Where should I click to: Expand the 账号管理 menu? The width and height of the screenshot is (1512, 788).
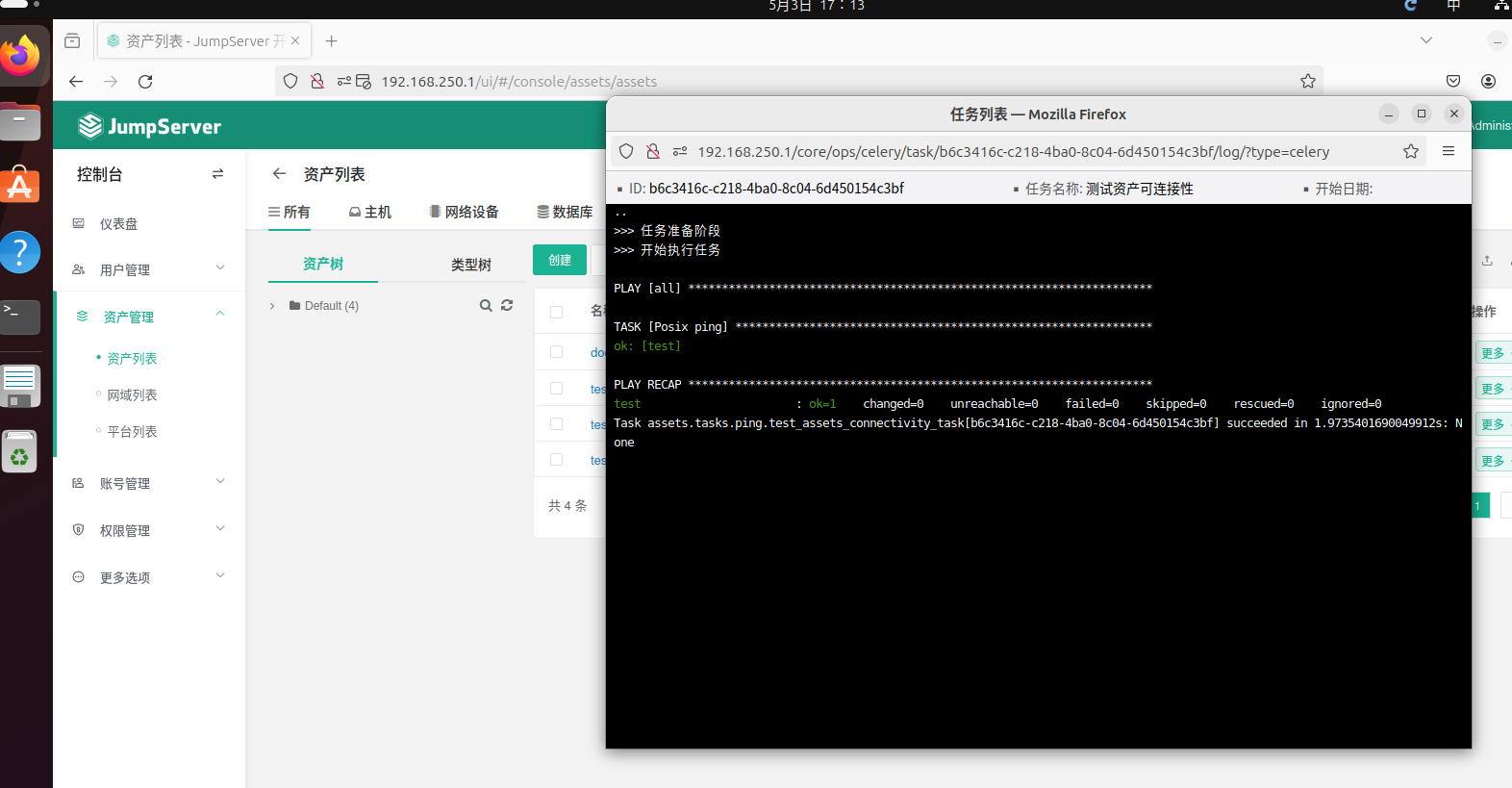tap(149, 483)
